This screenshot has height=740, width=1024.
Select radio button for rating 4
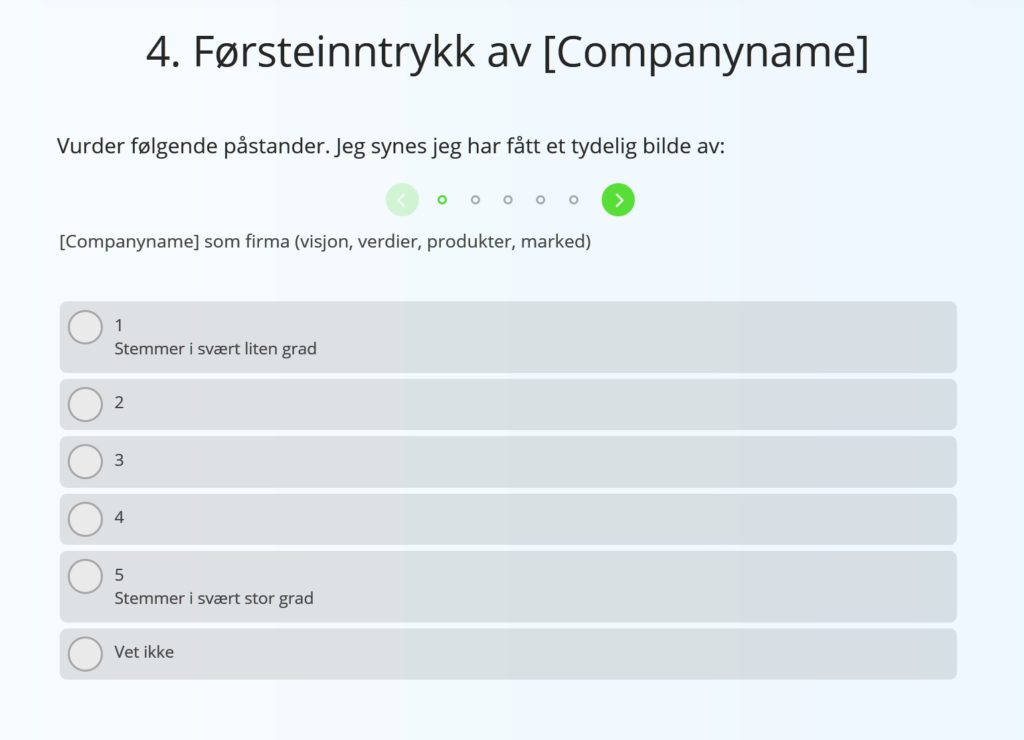click(85, 518)
